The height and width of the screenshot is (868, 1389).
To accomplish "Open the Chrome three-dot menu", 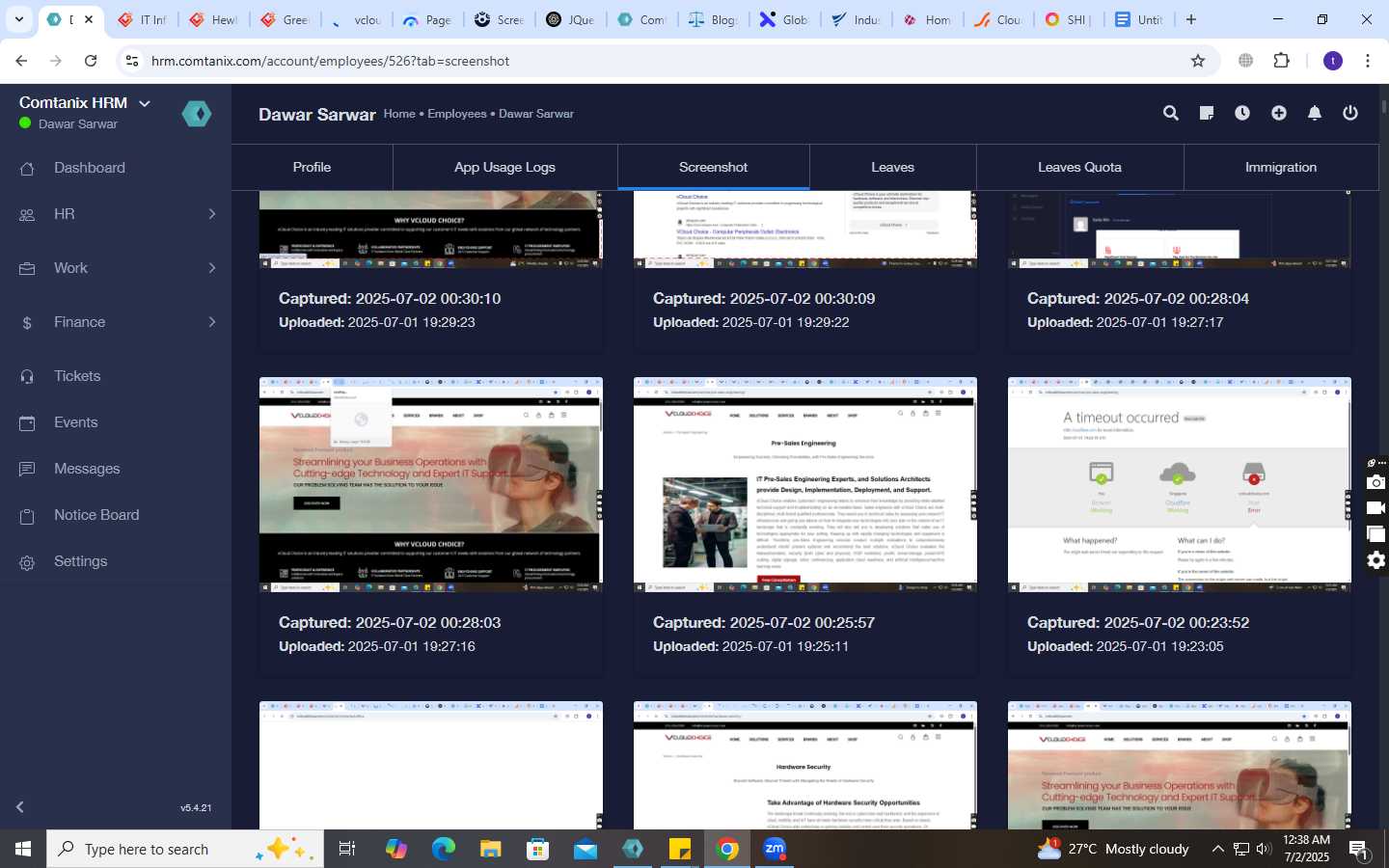I will (x=1368, y=61).
